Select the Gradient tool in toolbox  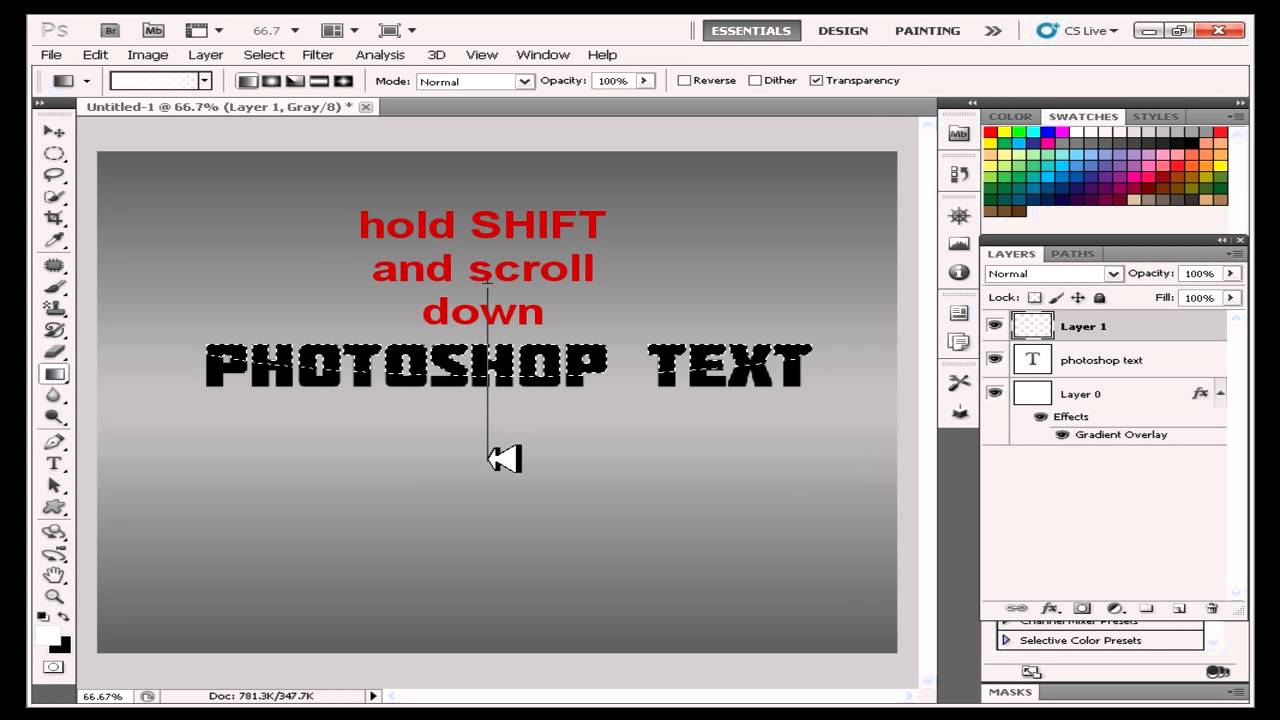pos(54,374)
